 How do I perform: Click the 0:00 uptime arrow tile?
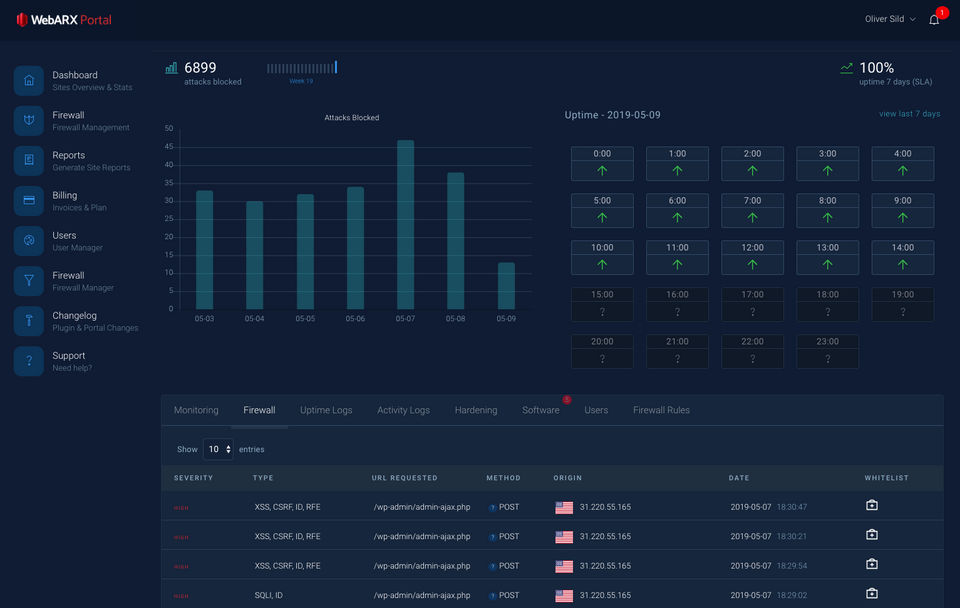click(602, 163)
